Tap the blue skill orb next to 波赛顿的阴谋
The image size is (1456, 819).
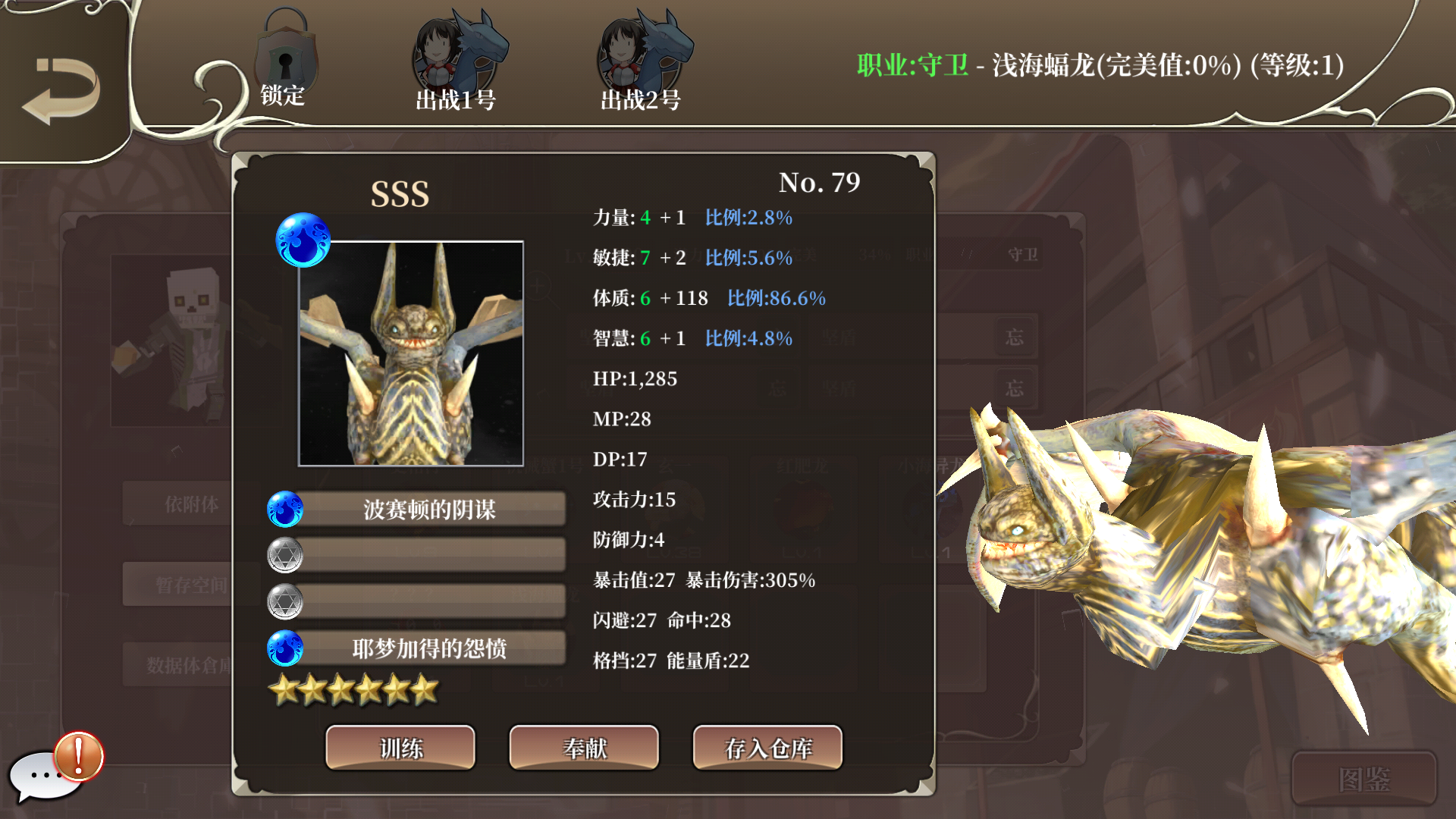click(x=285, y=509)
